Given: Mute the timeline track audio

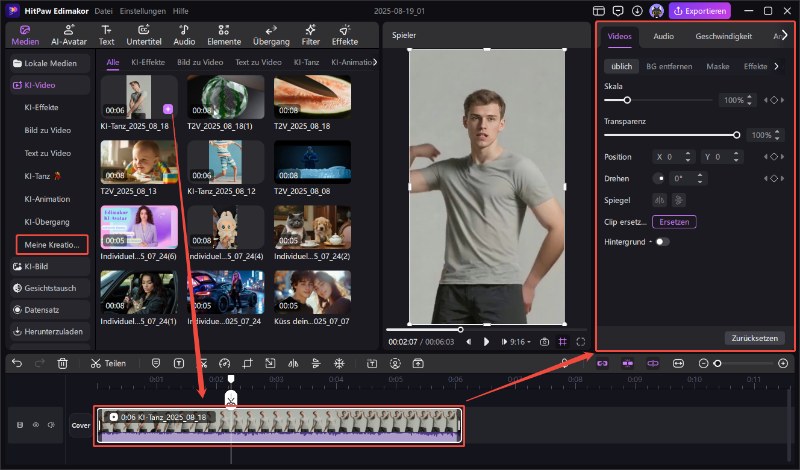Looking at the screenshot, I should [x=52, y=425].
